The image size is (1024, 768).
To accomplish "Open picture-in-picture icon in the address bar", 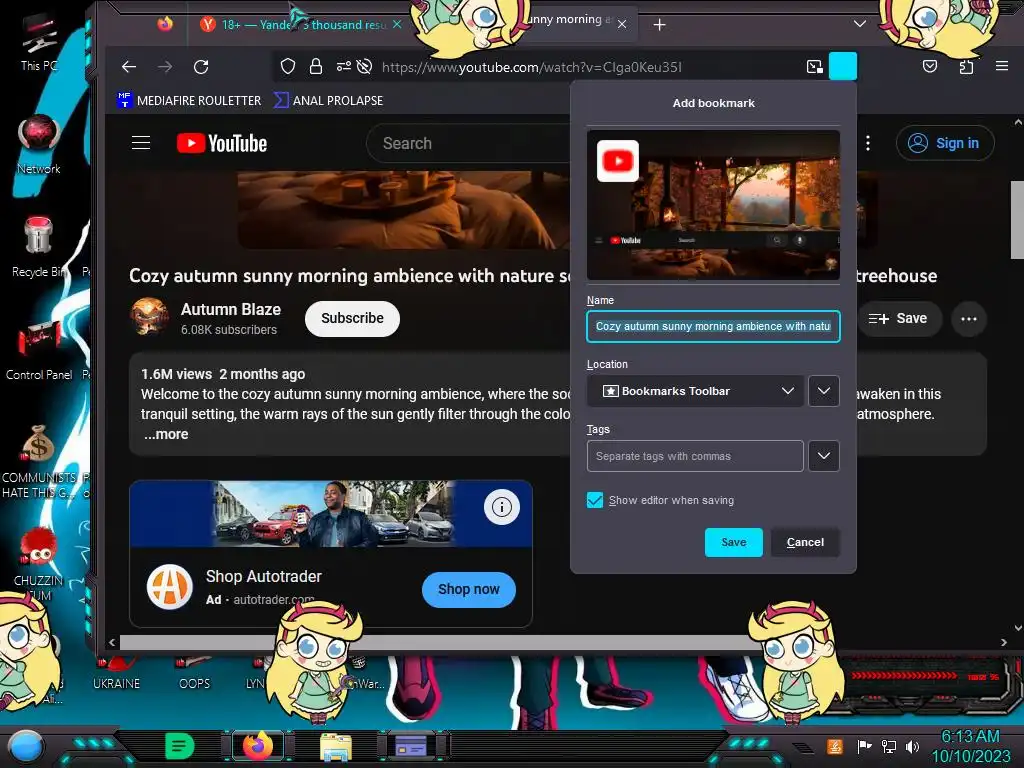I will click(x=814, y=67).
